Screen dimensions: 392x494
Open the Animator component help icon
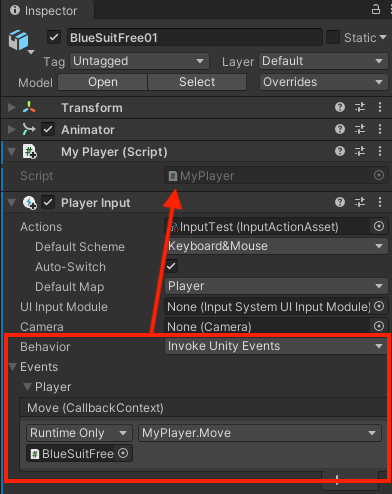click(340, 129)
